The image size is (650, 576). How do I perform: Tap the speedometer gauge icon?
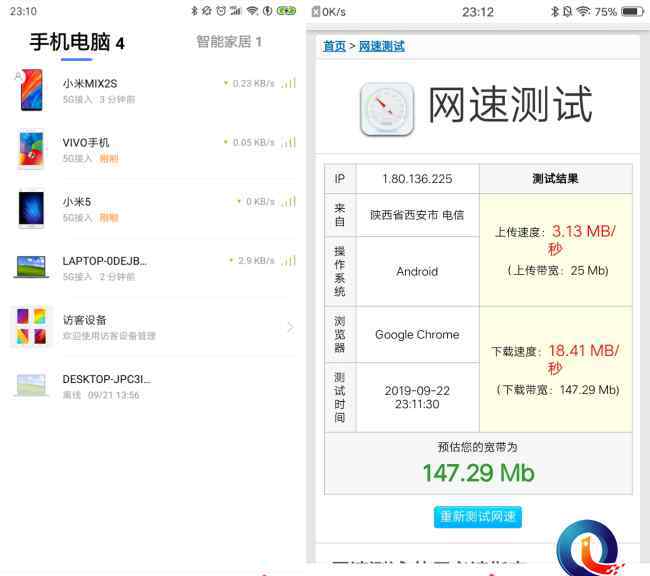(387, 109)
